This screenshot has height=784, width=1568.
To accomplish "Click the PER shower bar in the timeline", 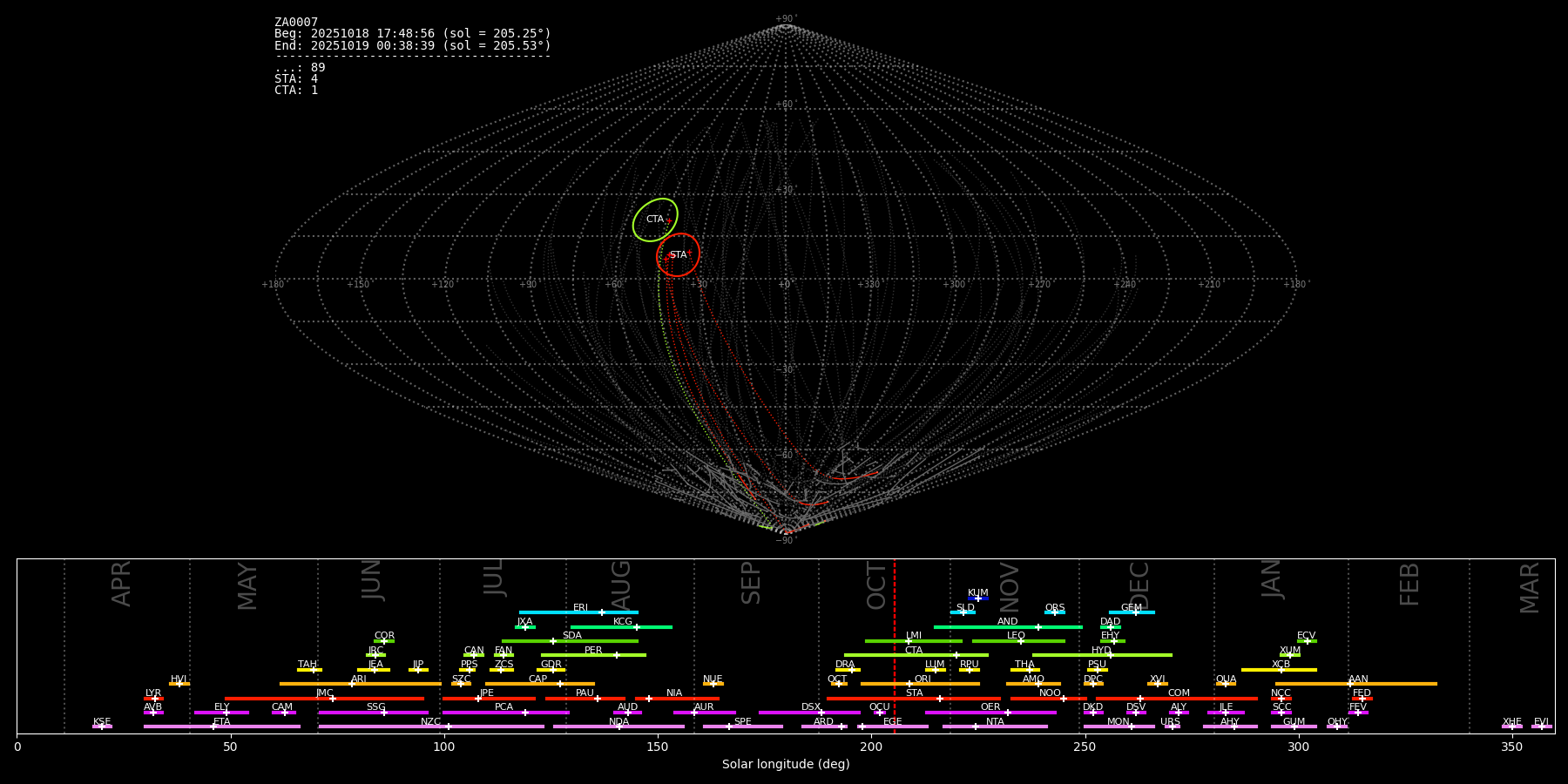I will point(593,655).
